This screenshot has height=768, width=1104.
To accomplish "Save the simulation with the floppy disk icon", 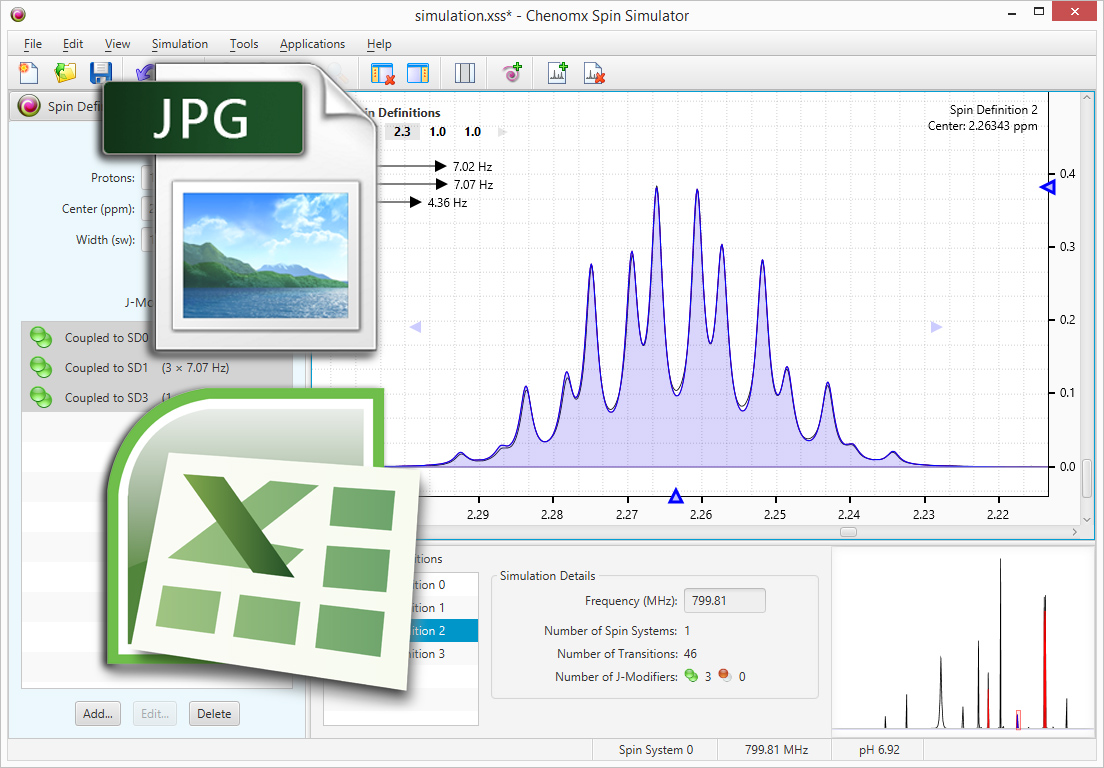I will pos(101,73).
